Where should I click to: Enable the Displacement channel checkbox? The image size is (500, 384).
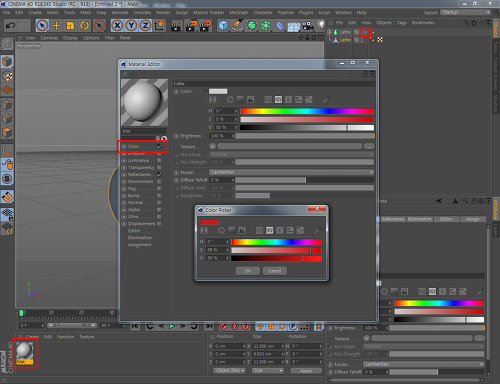coord(159,224)
